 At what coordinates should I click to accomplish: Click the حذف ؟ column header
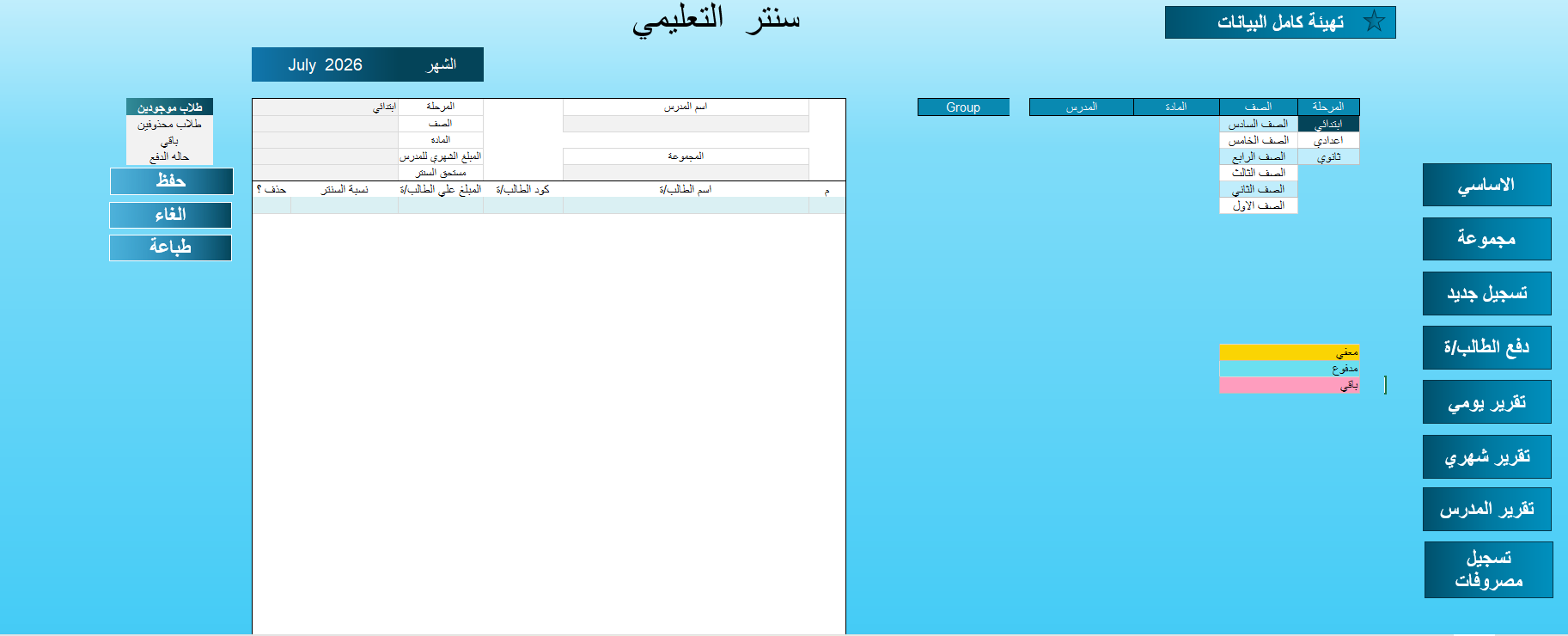coord(272,189)
